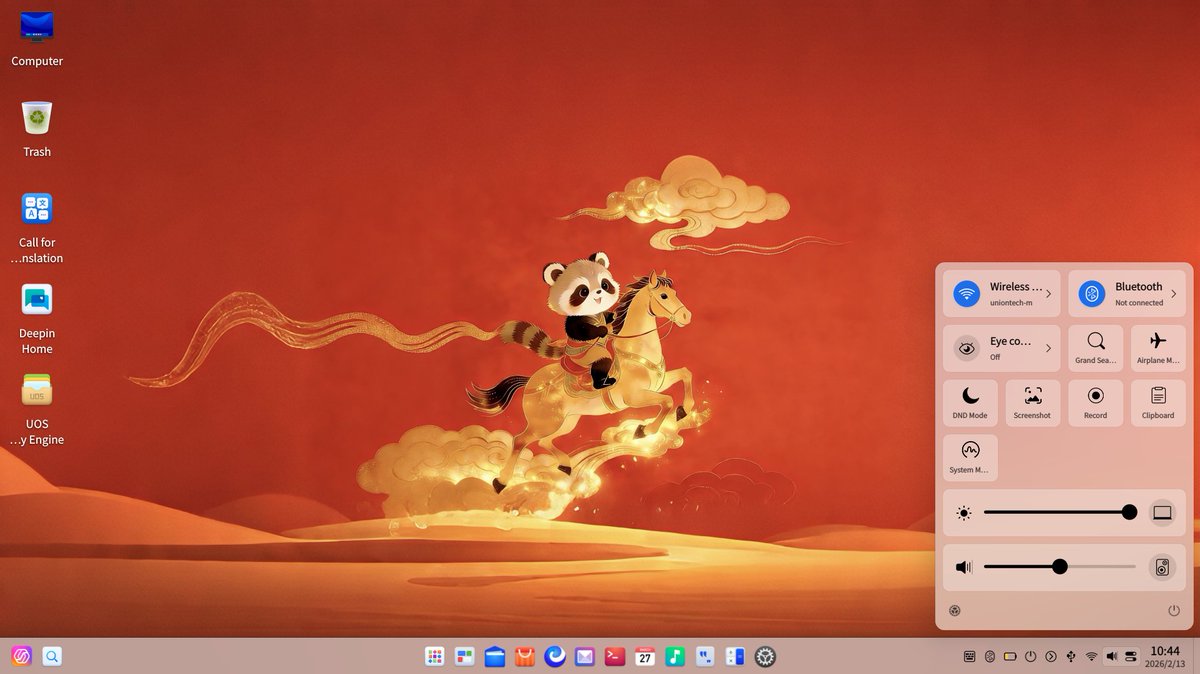Open Grand Search from the control panel
Screen dimensions: 1200x674
click(1095, 347)
